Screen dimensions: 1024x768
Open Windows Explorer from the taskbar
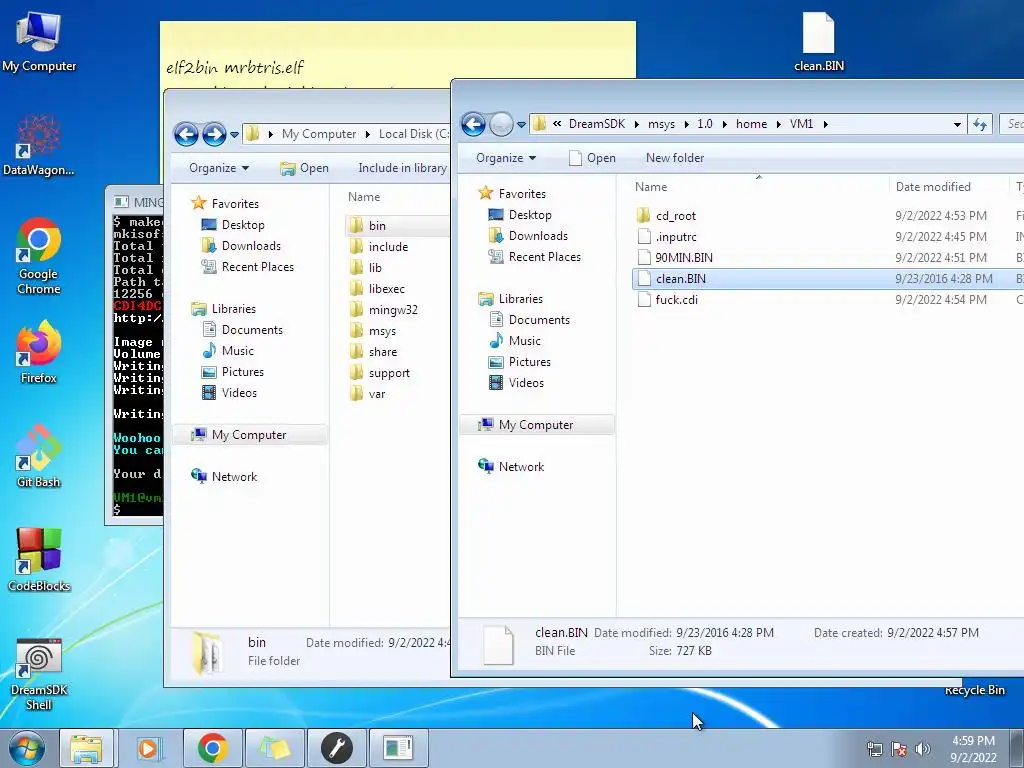(86, 748)
